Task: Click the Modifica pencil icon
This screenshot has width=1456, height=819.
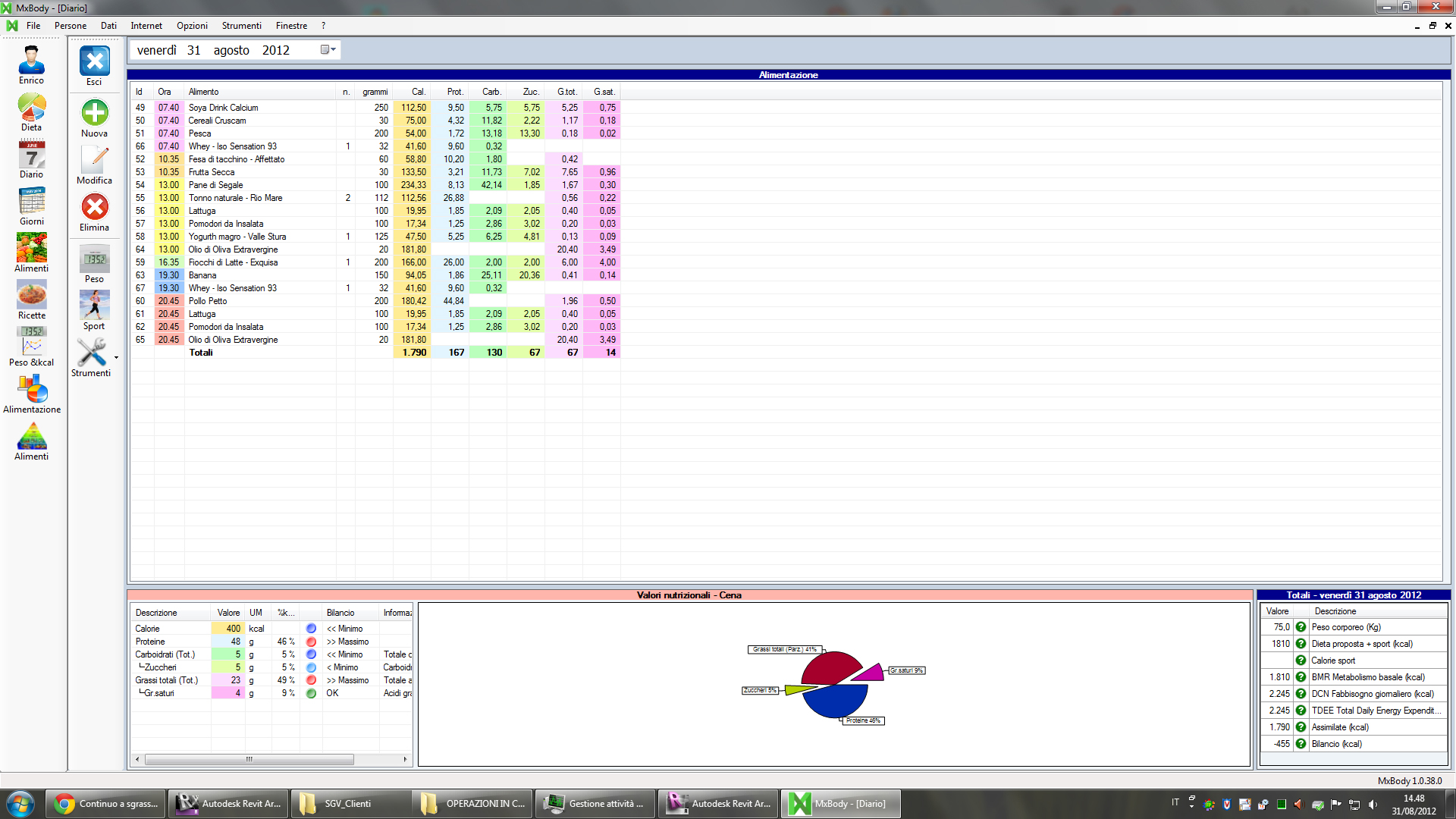Action: pyautogui.click(x=94, y=160)
